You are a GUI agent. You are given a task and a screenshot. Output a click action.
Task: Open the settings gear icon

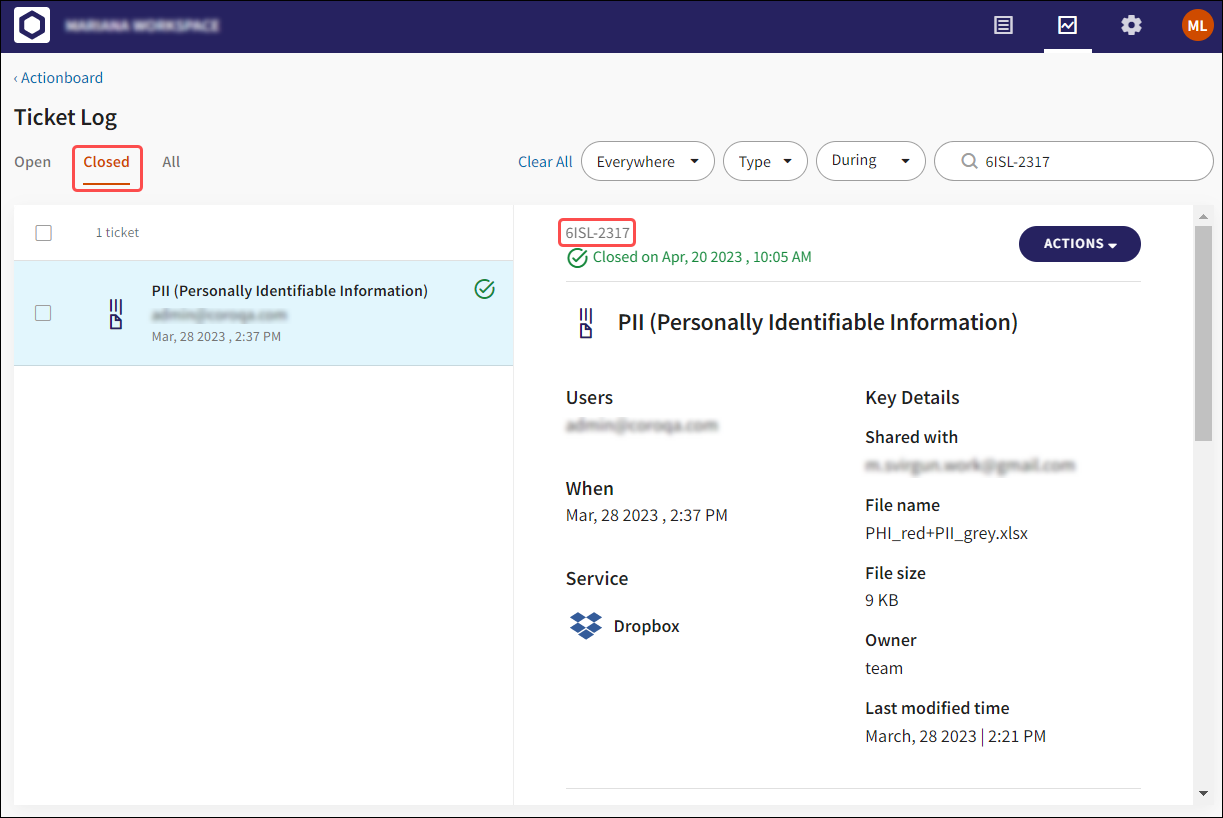[1131, 26]
